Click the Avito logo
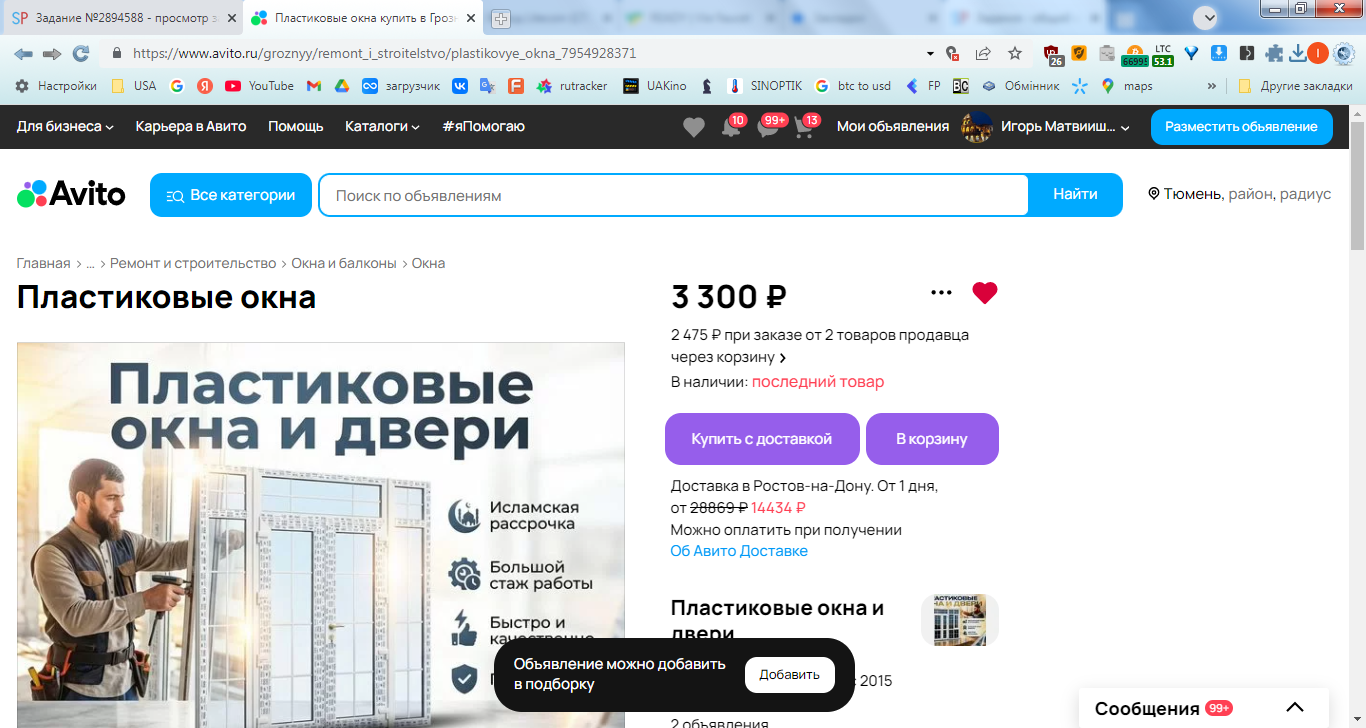1366x728 pixels. pos(71,194)
